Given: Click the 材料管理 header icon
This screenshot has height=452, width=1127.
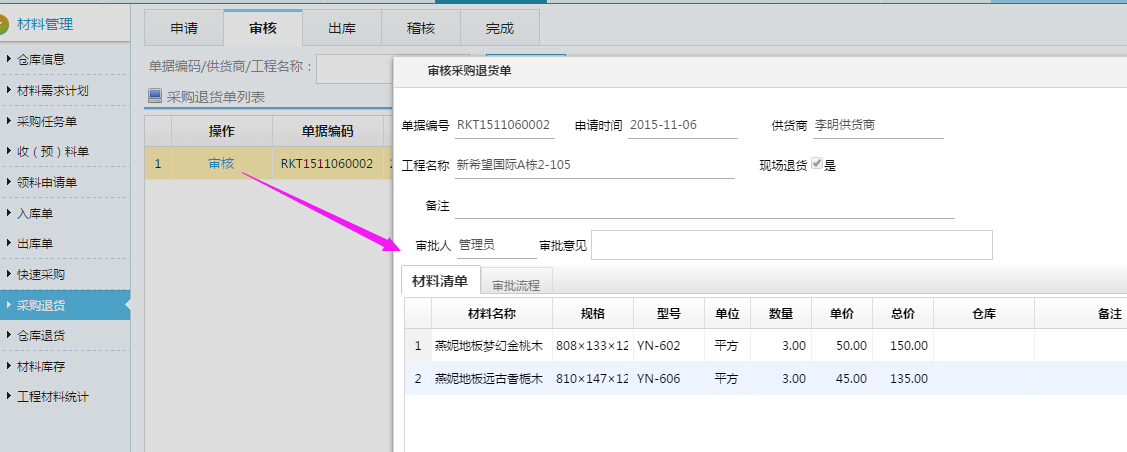Looking at the screenshot, I should point(4,24).
